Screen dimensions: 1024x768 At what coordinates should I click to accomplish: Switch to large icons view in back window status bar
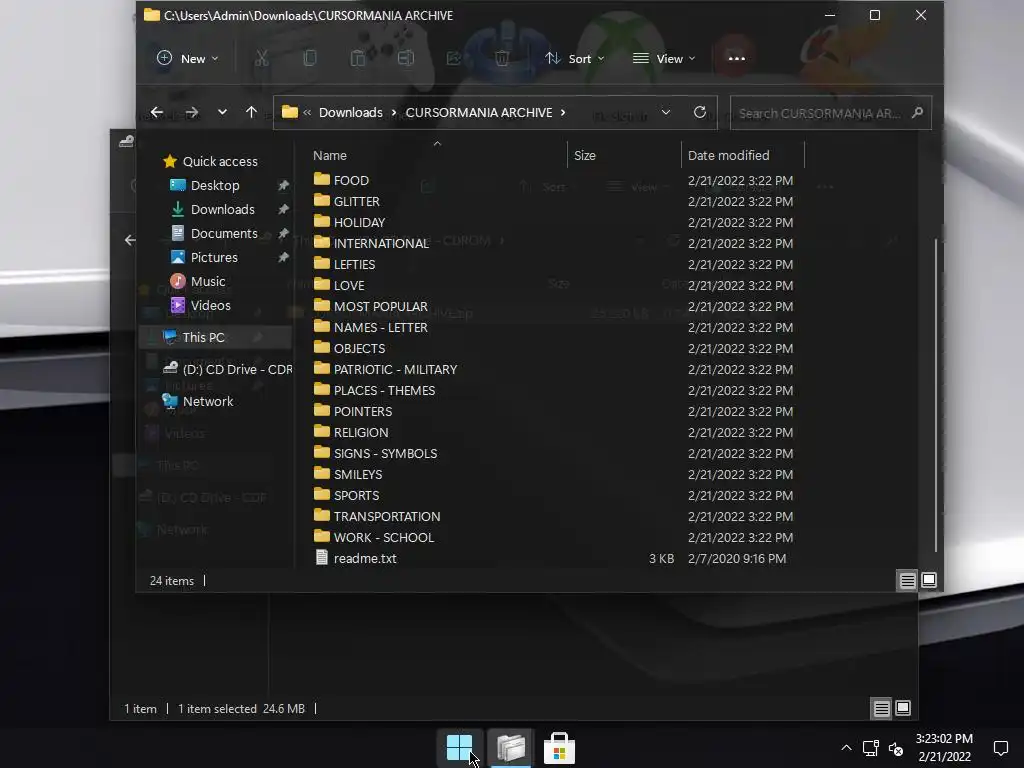(903, 708)
